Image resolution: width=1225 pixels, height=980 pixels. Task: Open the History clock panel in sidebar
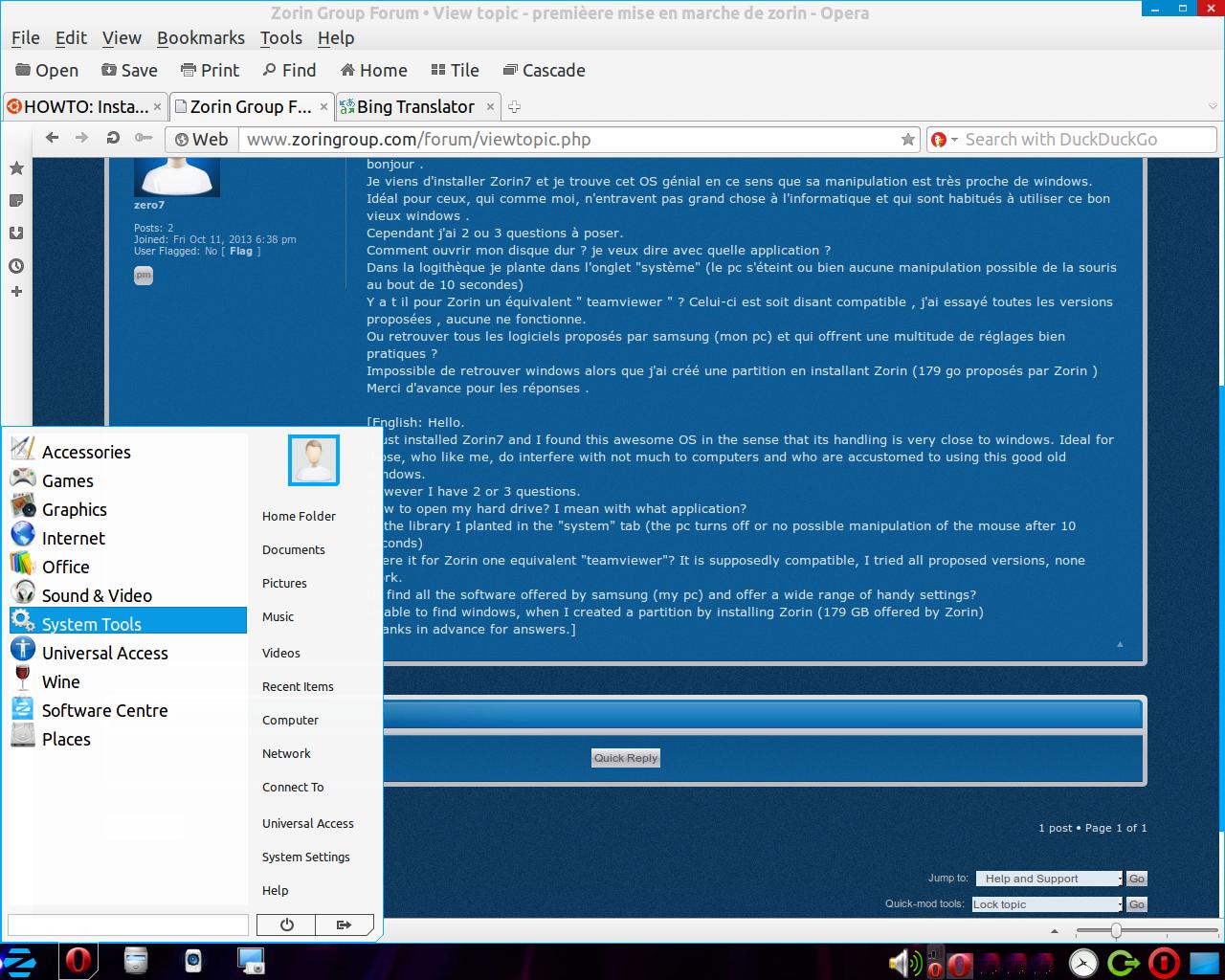(16, 266)
